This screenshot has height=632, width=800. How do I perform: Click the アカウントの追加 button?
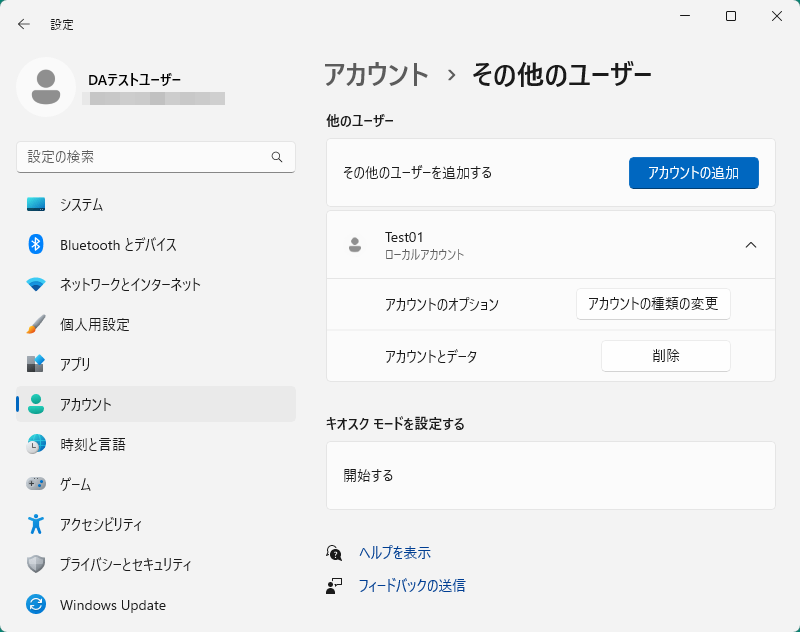point(693,172)
